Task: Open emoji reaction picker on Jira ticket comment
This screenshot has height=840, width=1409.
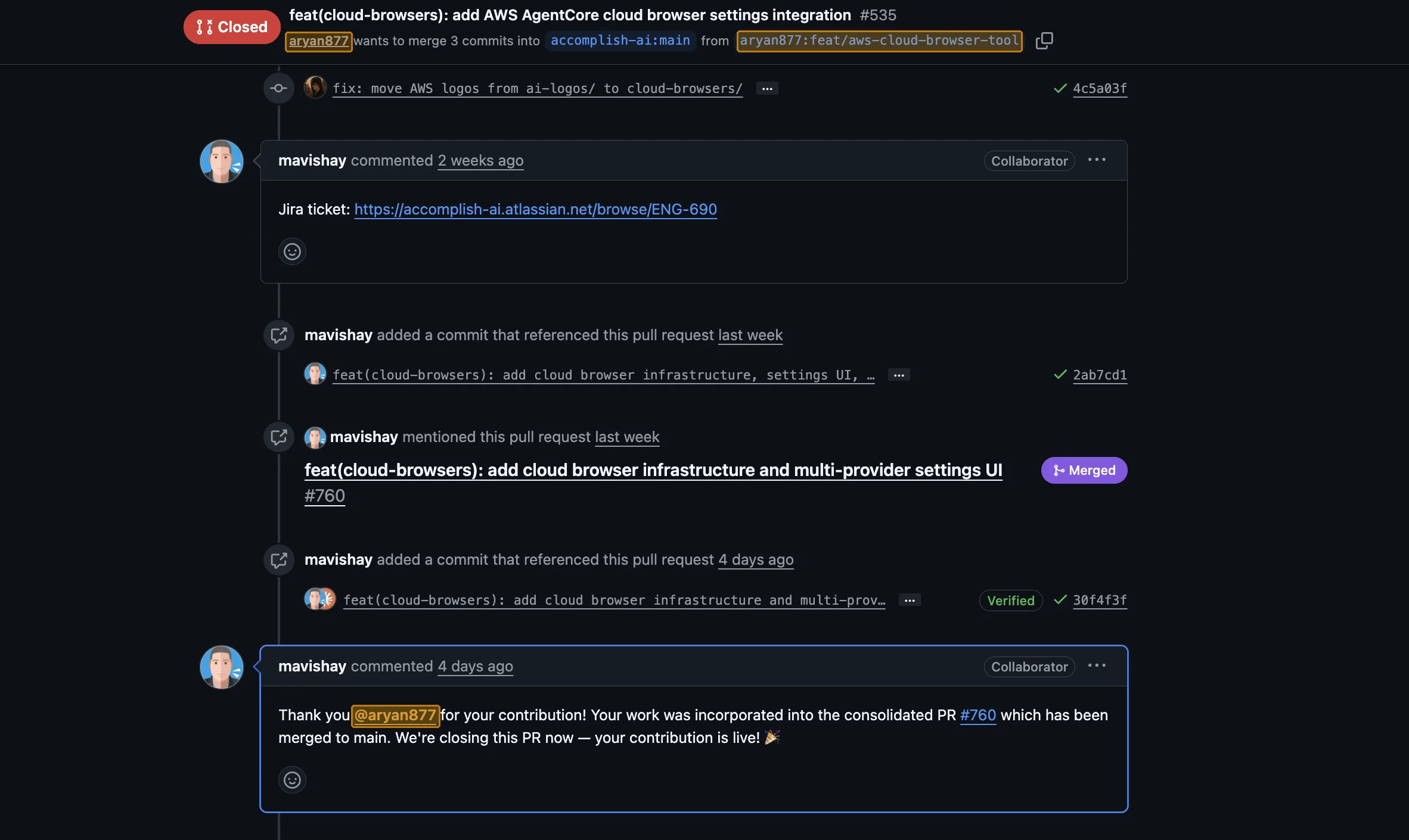Action: (x=292, y=251)
